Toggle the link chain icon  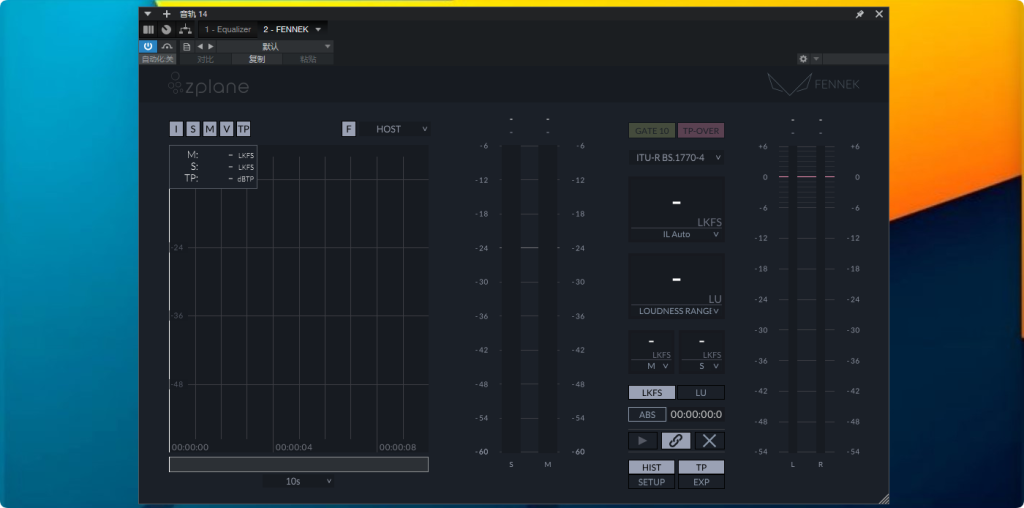tap(676, 441)
